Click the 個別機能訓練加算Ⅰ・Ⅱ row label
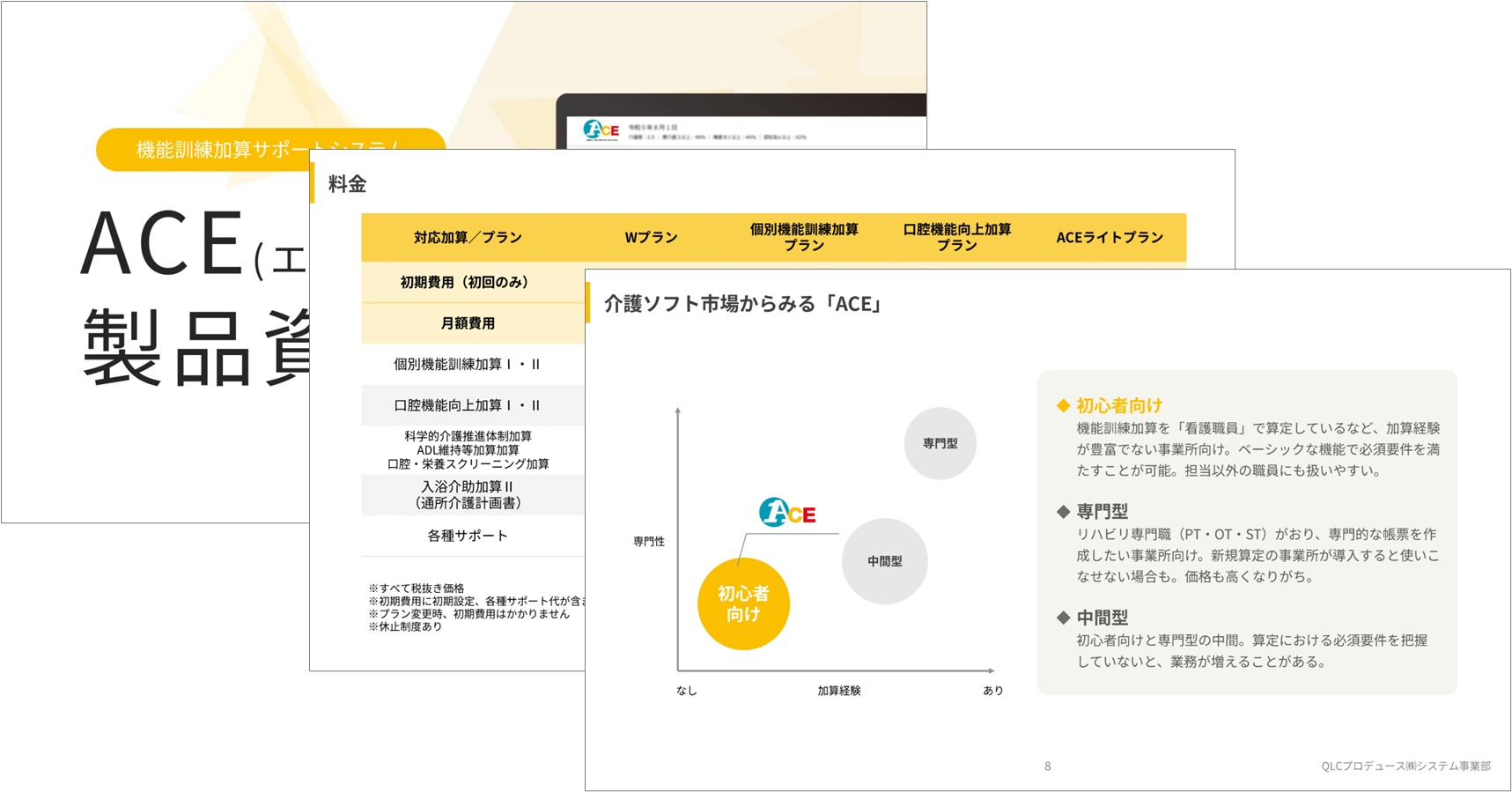Screen dimensions: 1512x792 tap(467, 364)
